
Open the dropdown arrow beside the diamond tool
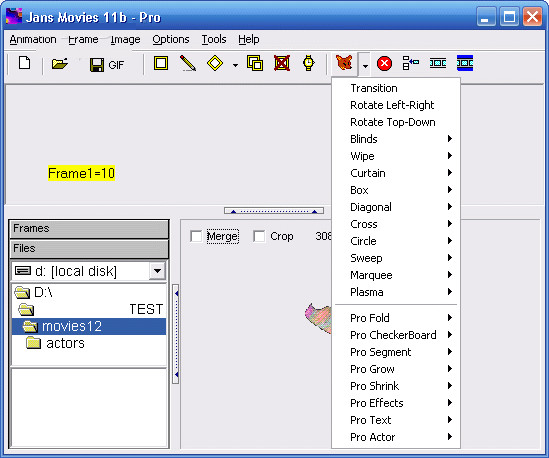tap(235, 65)
